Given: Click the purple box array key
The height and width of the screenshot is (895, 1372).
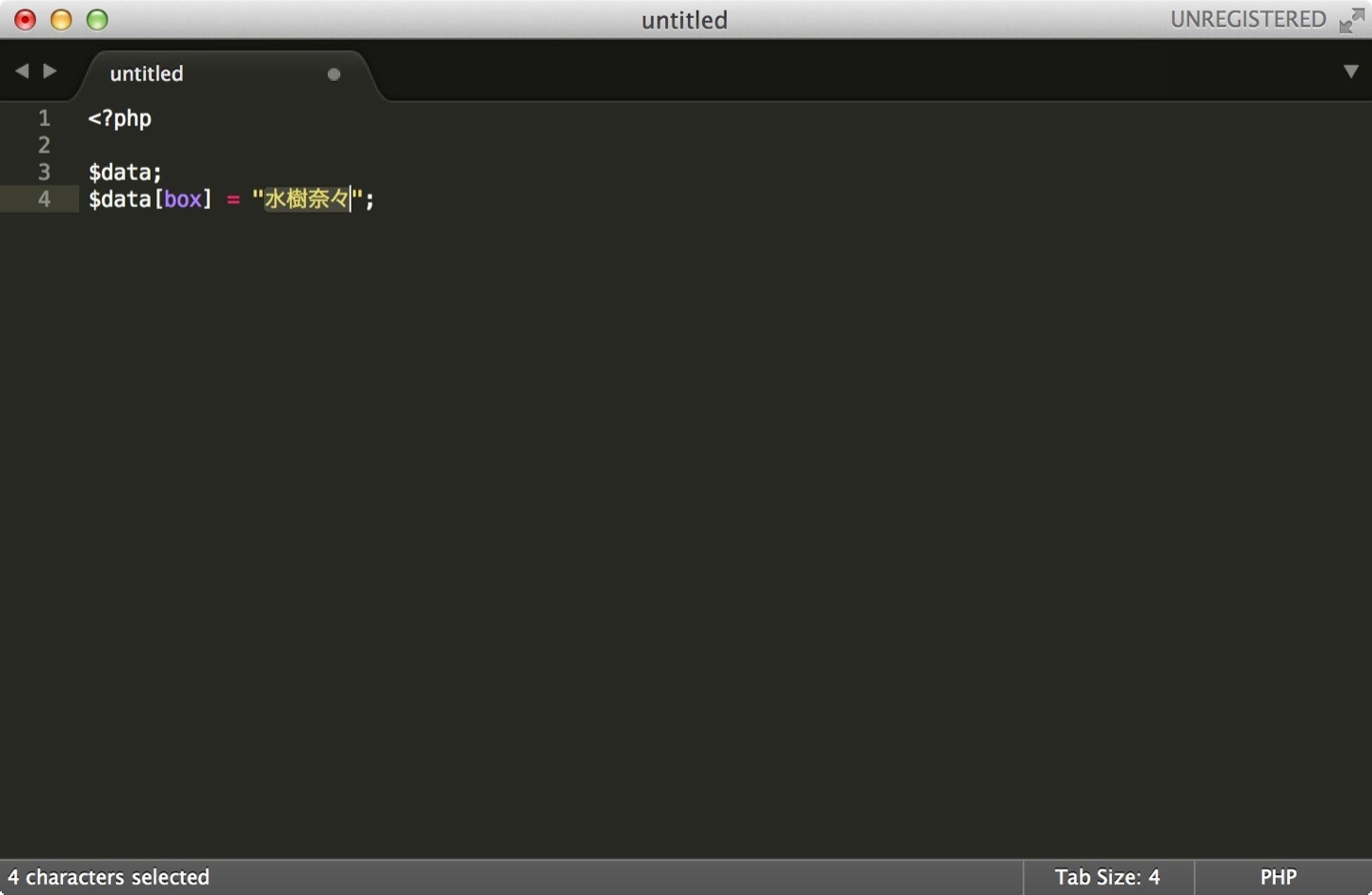Looking at the screenshot, I should coord(183,200).
